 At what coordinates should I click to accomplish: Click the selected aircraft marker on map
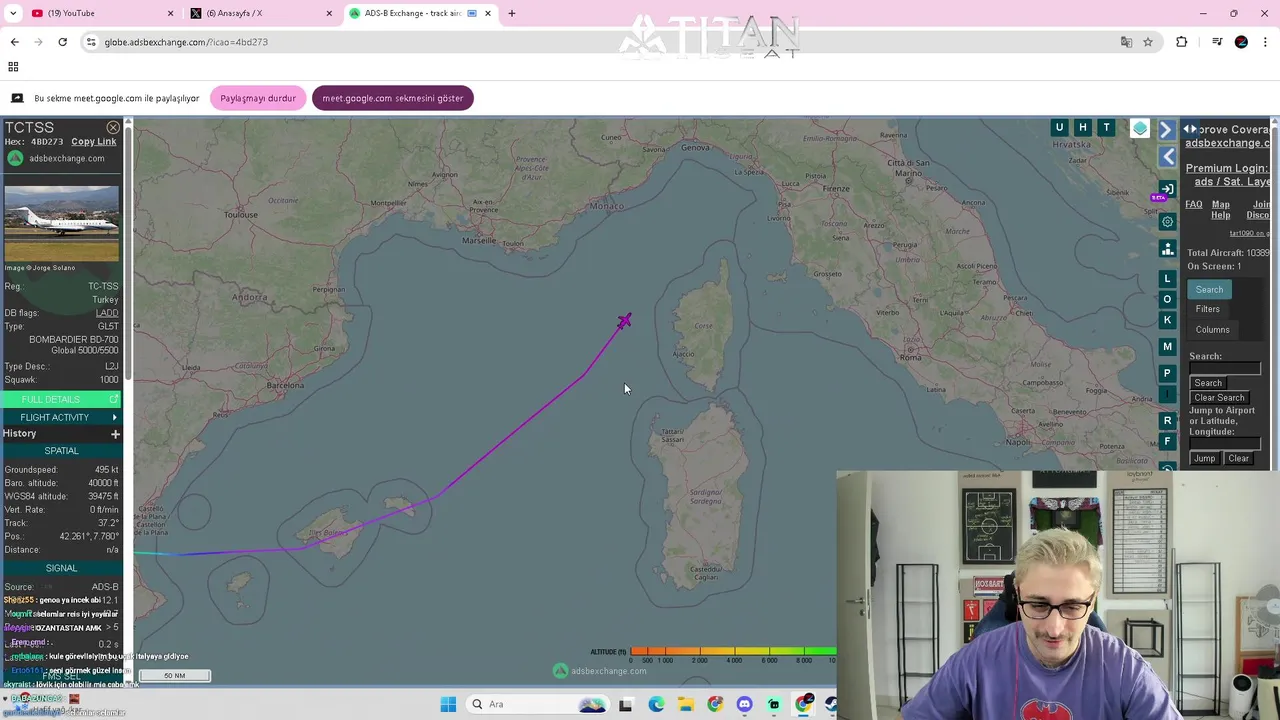click(624, 321)
